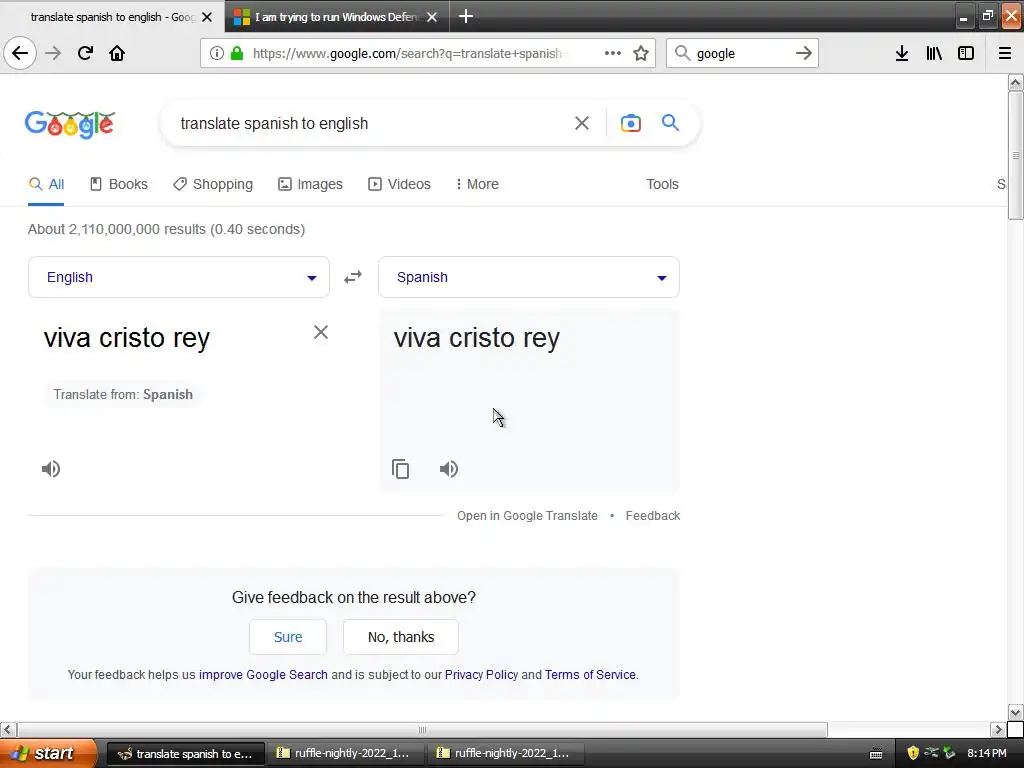Click the browser forward arrow
Viewport: 1024px width, 768px height.
point(53,53)
